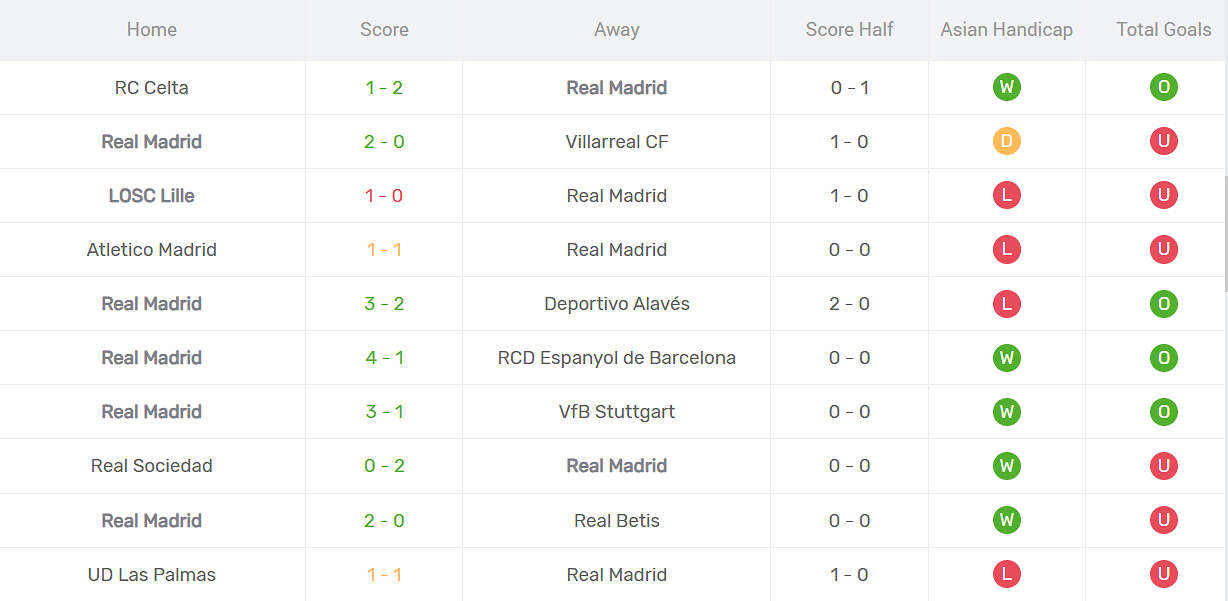Toggle the L badge in UD Las Palmas row
Image resolution: width=1228 pixels, height=601 pixels.
tap(1006, 574)
